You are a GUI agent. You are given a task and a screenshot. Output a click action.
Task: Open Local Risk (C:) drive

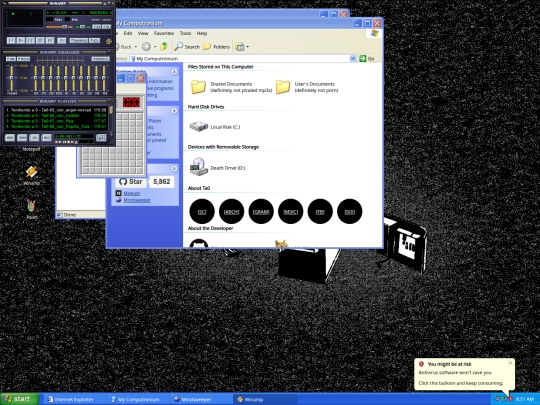(215, 127)
